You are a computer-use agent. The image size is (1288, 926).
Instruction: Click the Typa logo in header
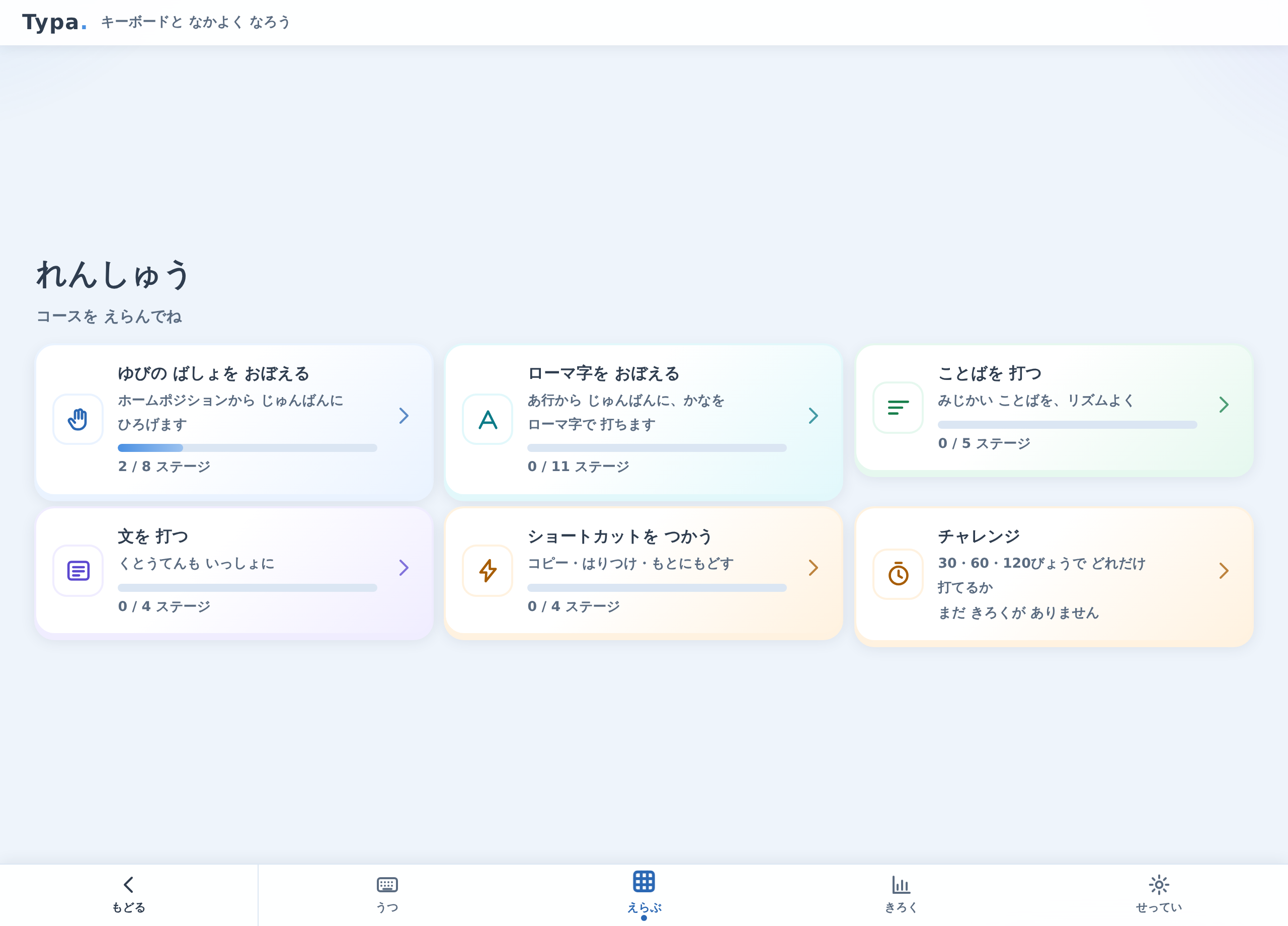click(x=54, y=22)
